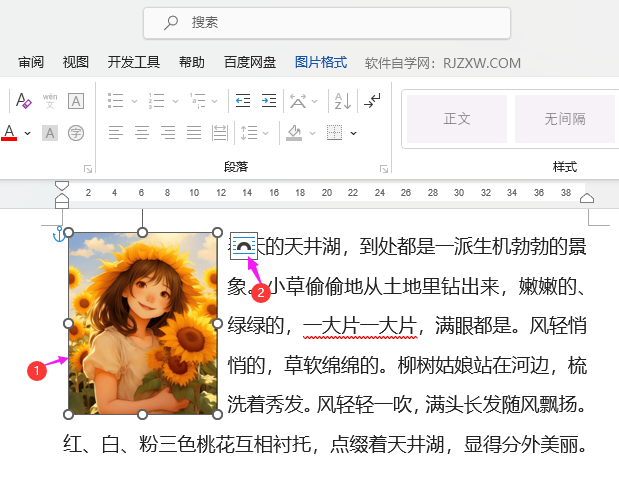Expand borders dropdown arrow

click(x=353, y=133)
